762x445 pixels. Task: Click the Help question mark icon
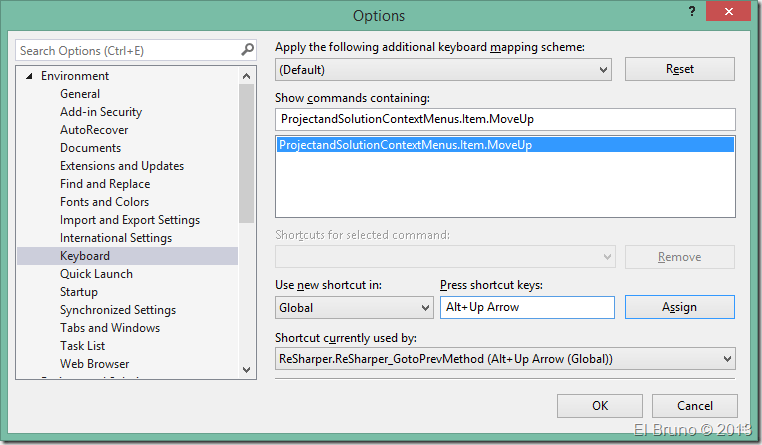click(x=690, y=12)
